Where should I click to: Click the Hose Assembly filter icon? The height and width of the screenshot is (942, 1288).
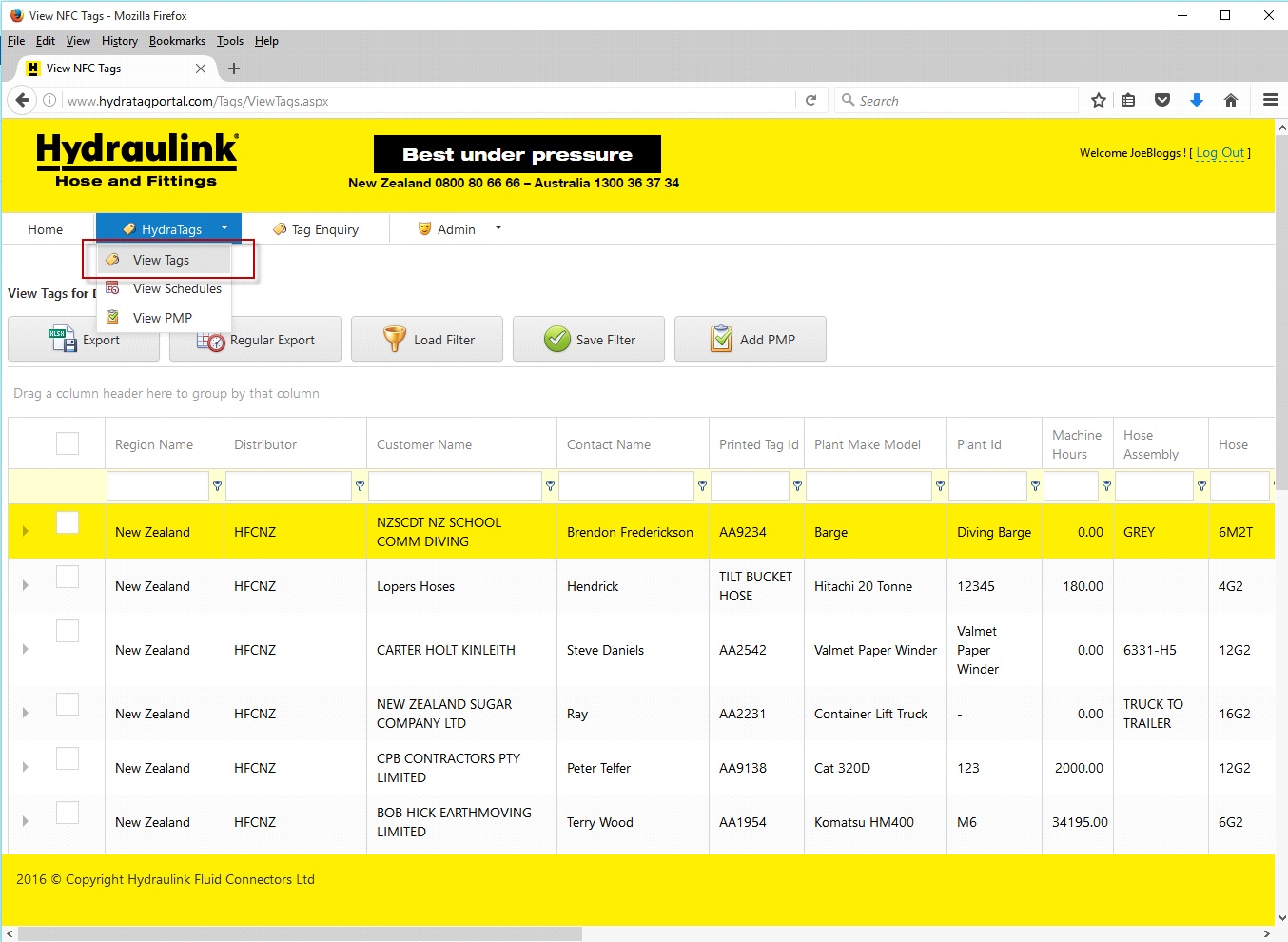click(x=1201, y=485)
